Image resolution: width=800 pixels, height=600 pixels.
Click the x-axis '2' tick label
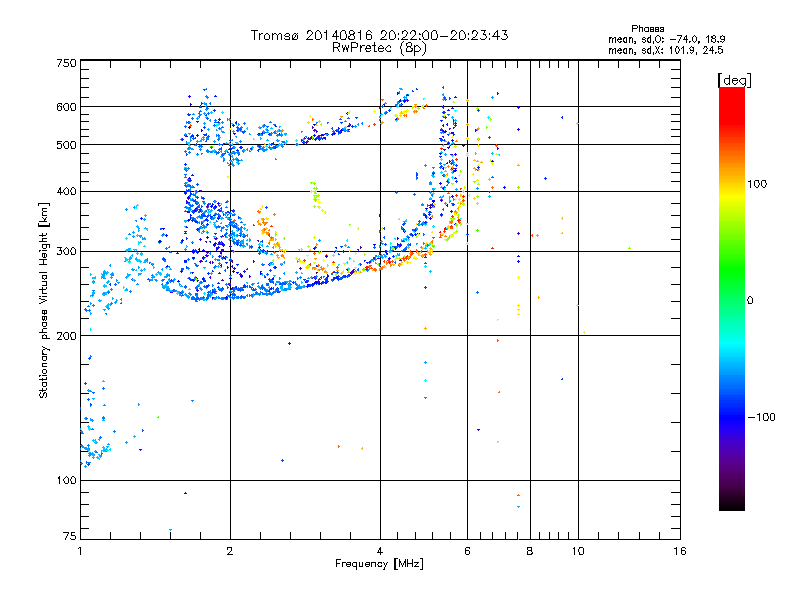point(230,551)
